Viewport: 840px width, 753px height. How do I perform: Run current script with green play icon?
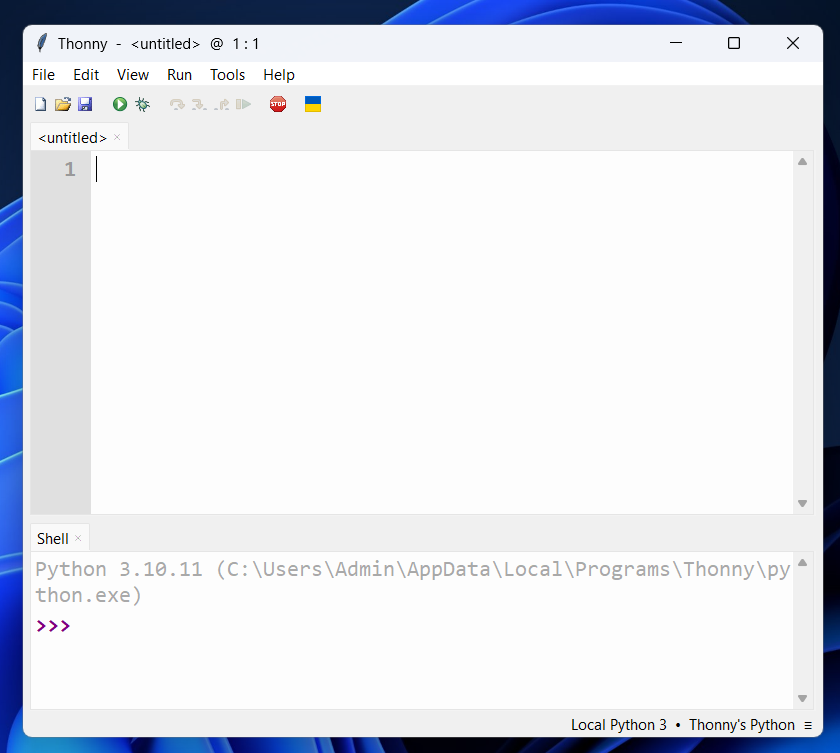tap(120, 104)
